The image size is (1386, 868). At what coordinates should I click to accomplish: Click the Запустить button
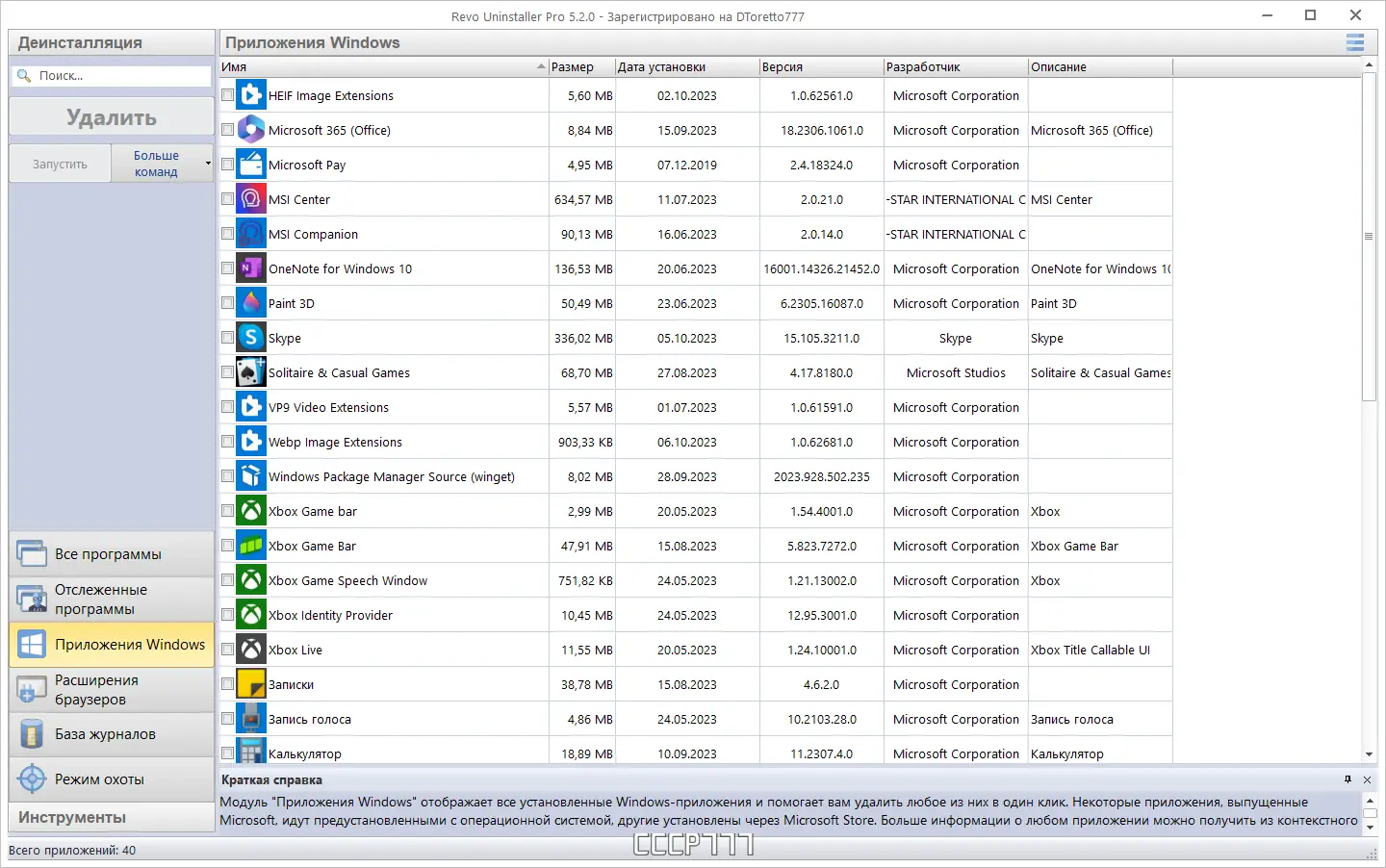click(60, 164)
